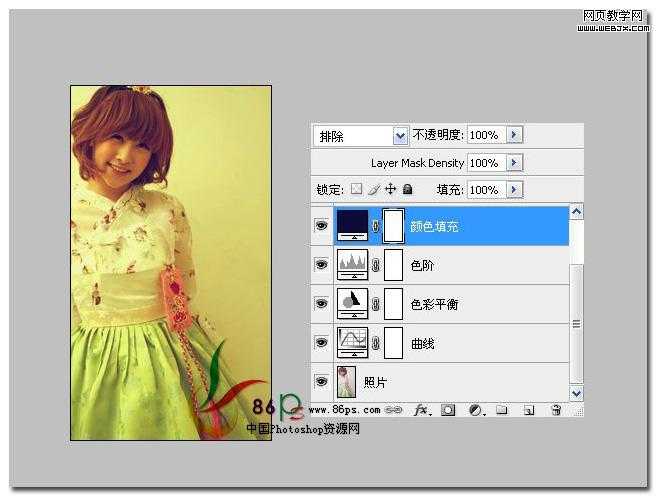Select the 曲线 layer name
This screenshot has width=660, height=500.
[422, 343]
